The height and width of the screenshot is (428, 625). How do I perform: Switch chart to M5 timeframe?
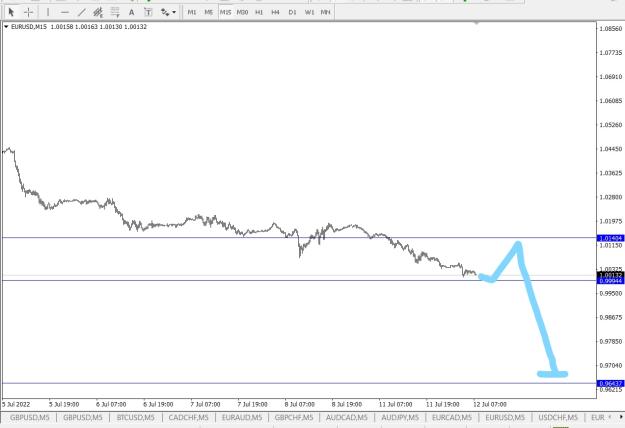(x=208, y=12)
